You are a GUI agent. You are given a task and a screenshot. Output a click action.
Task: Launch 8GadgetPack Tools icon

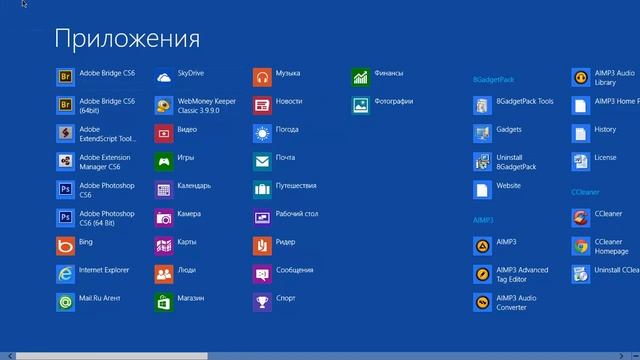coord(482,105)
